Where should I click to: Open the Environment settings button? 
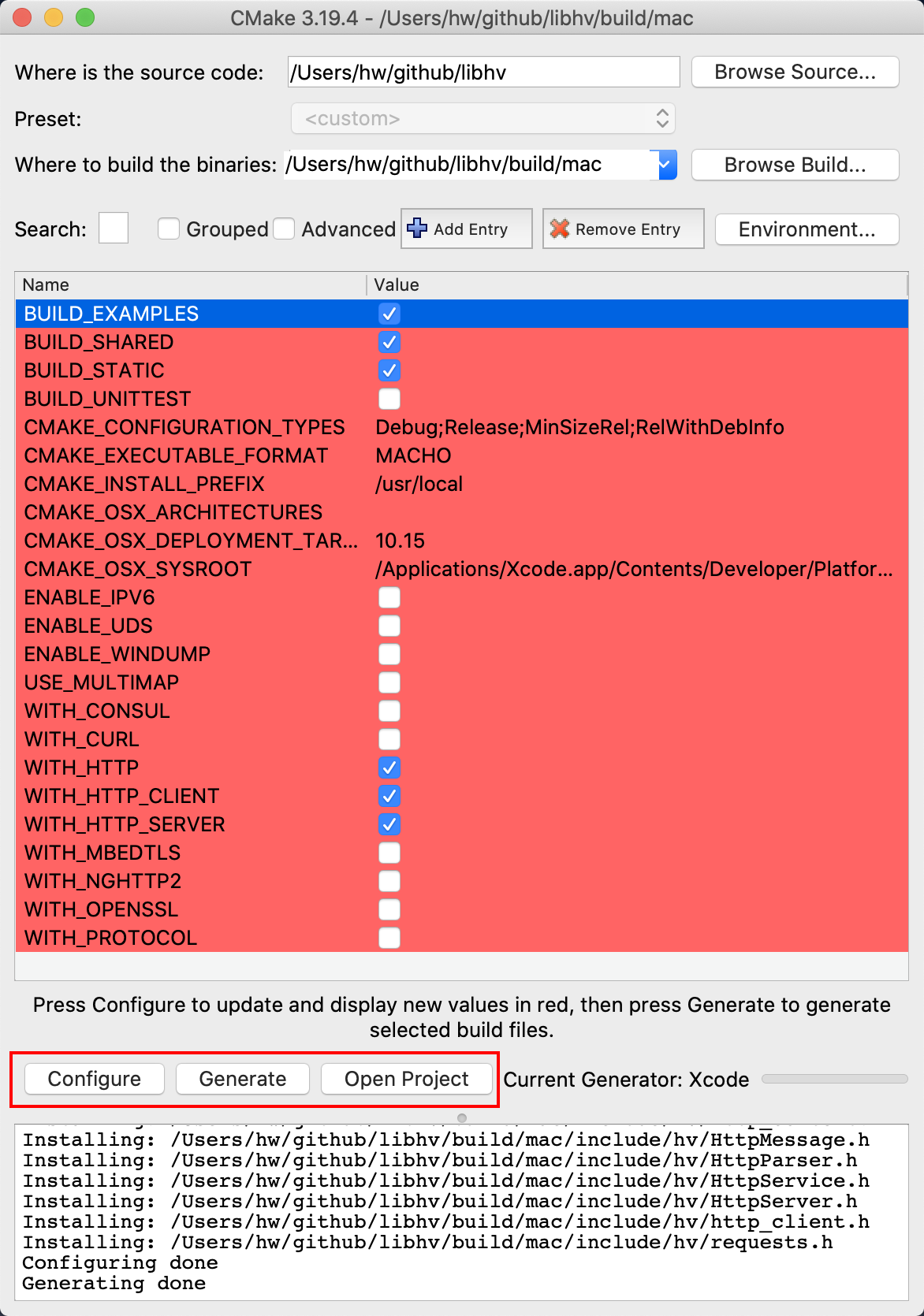tap(807, 229)
